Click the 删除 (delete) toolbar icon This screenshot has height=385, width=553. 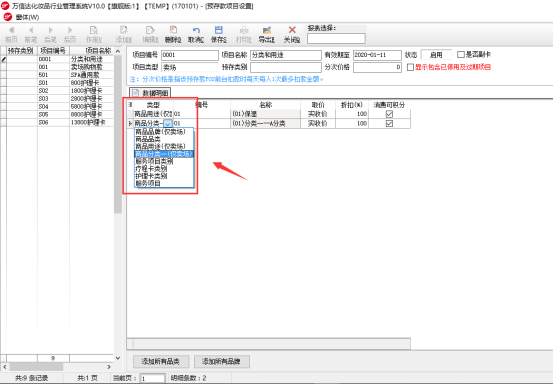[173, 30]
